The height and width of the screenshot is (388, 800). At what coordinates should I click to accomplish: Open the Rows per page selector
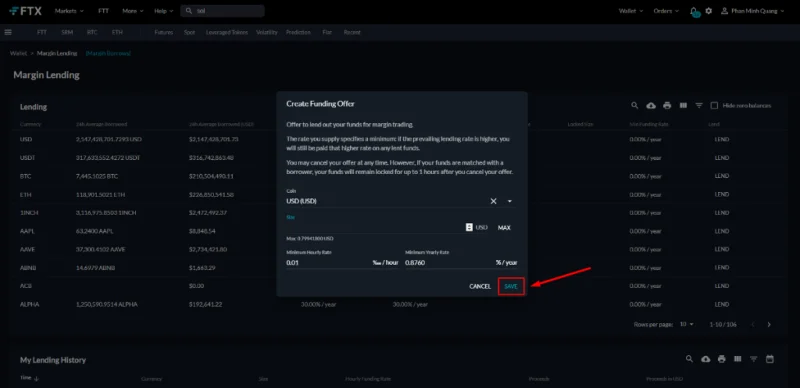686,325
